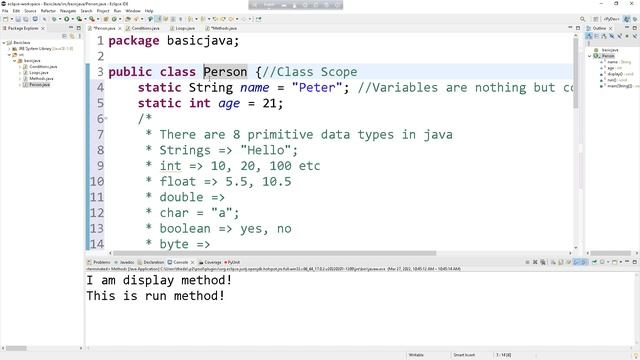Open the Run menu
640x360 pixels.
point(118,11)
